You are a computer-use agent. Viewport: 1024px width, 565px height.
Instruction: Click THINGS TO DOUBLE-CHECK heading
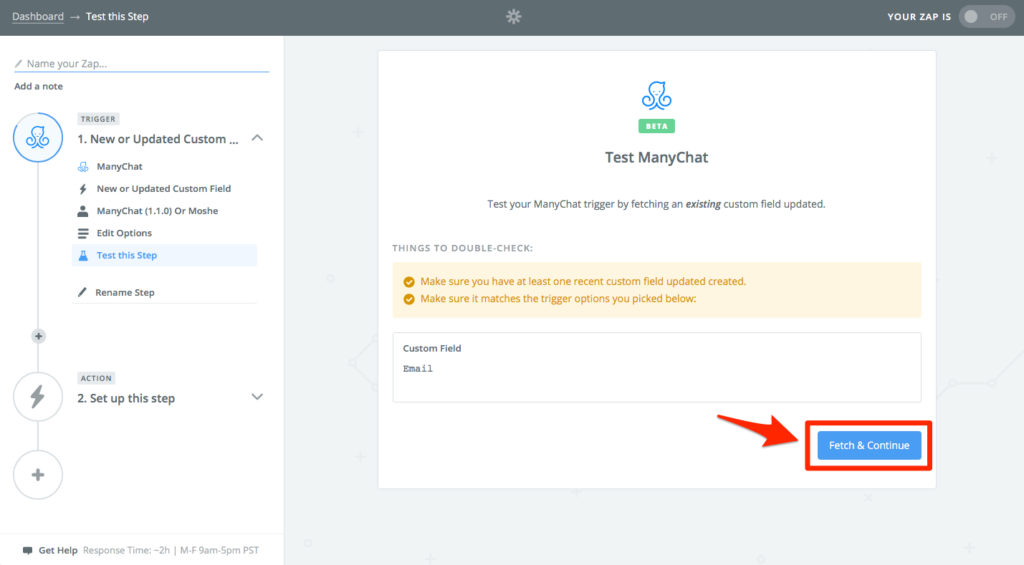coord(462,248)
